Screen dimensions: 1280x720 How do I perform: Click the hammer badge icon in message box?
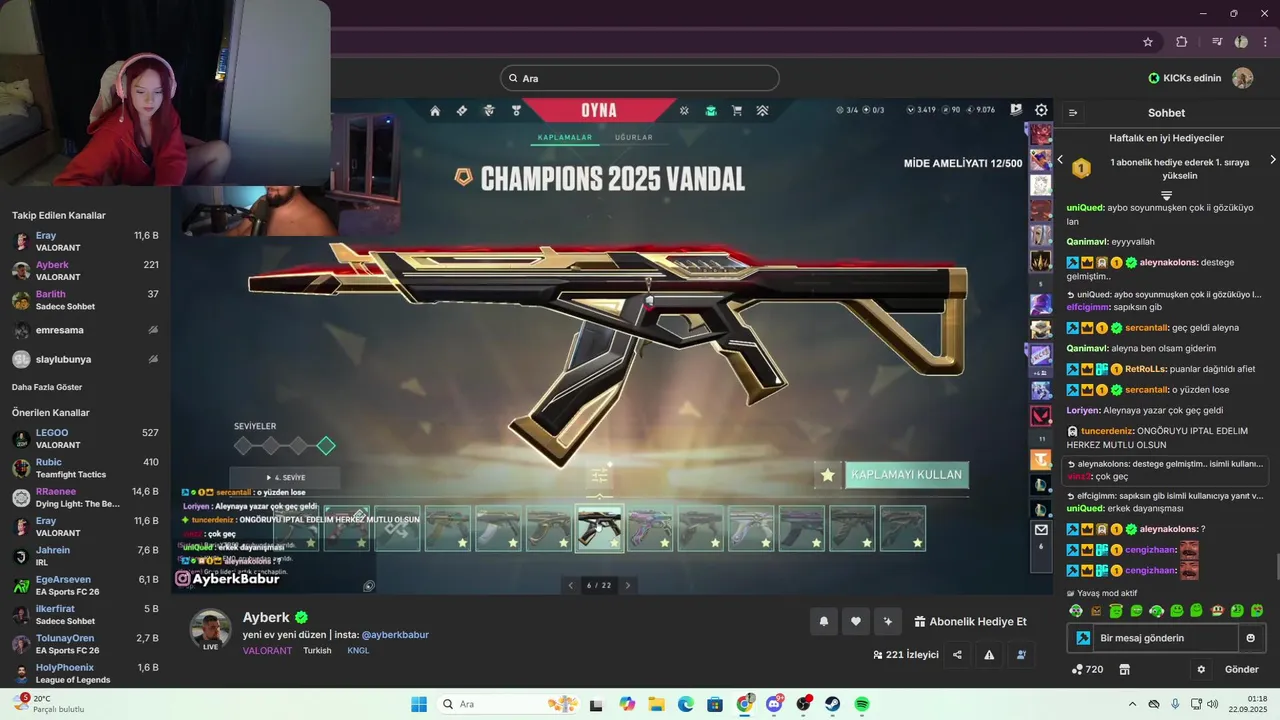pyautogui.click(x=1082, y=638)
